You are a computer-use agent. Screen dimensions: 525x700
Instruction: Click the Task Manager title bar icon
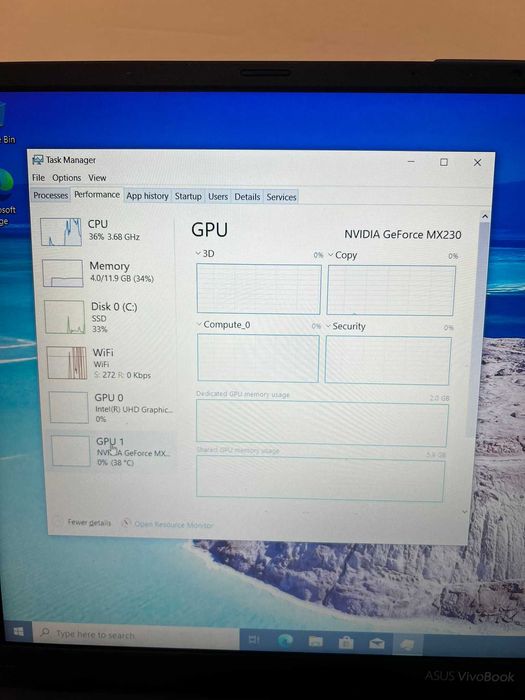point(38,160)
